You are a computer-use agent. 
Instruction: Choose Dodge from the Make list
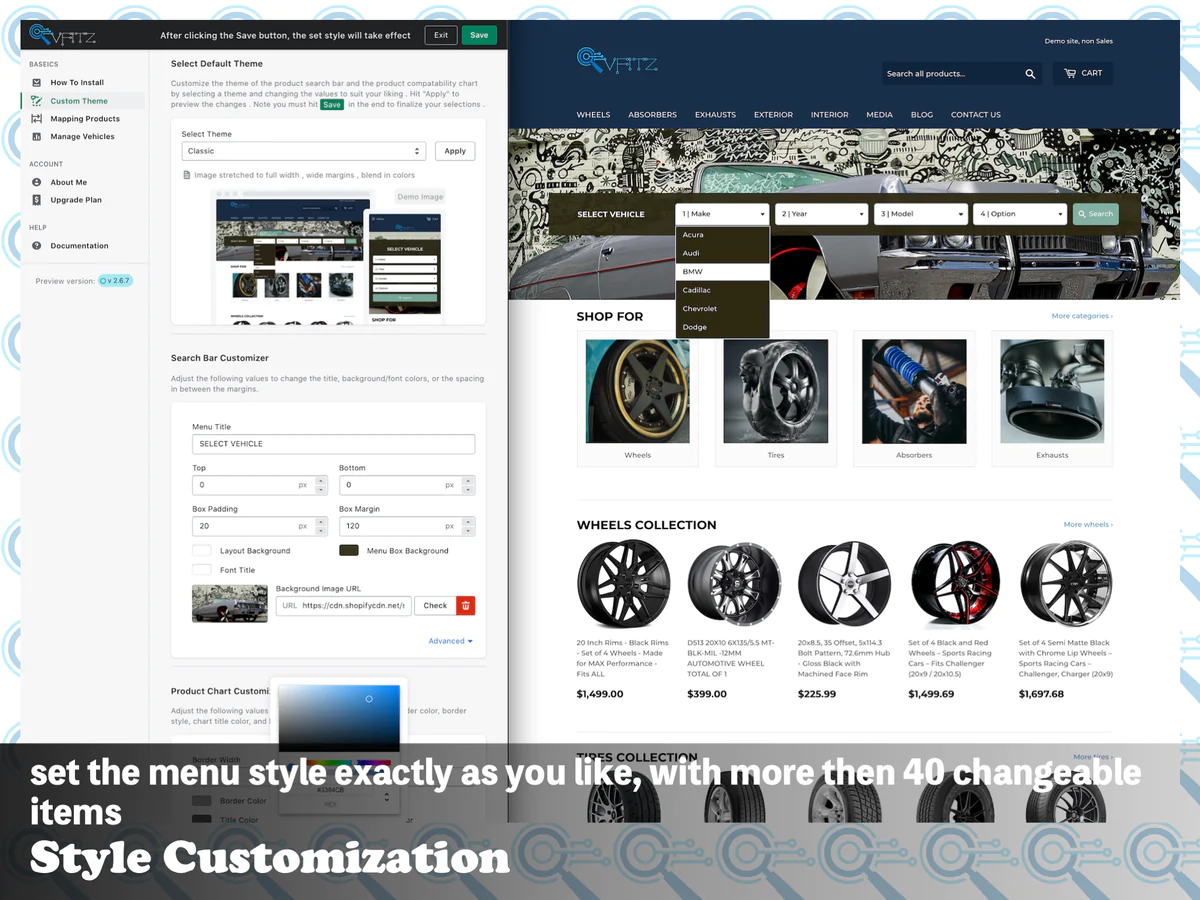[722, 327]
